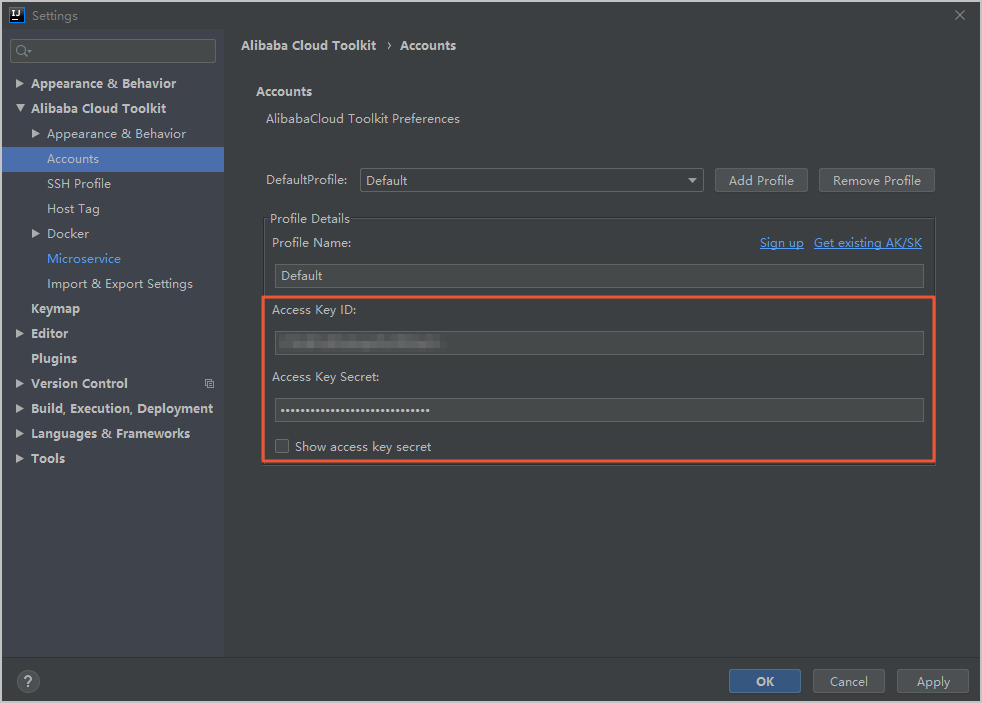Collapse the Alibaba Cloud Toolkit tree node
Screen dimensions: 982x703
tap(20, 109)
